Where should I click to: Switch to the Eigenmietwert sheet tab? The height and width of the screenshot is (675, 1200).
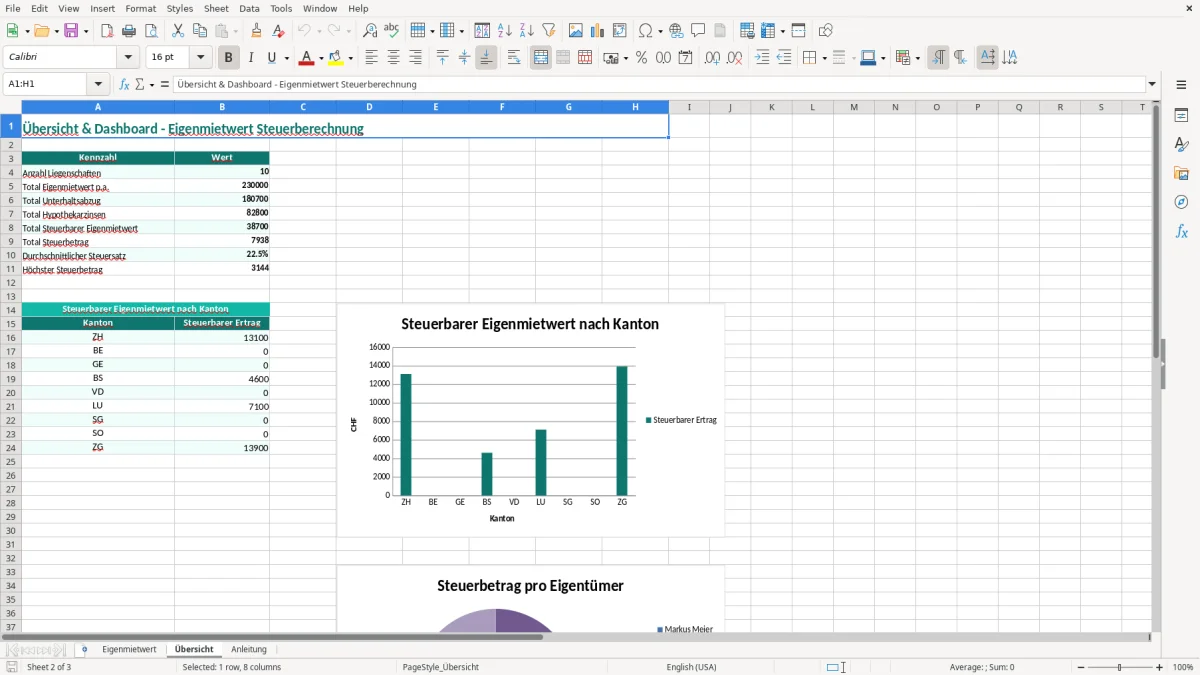pos(129,649)
